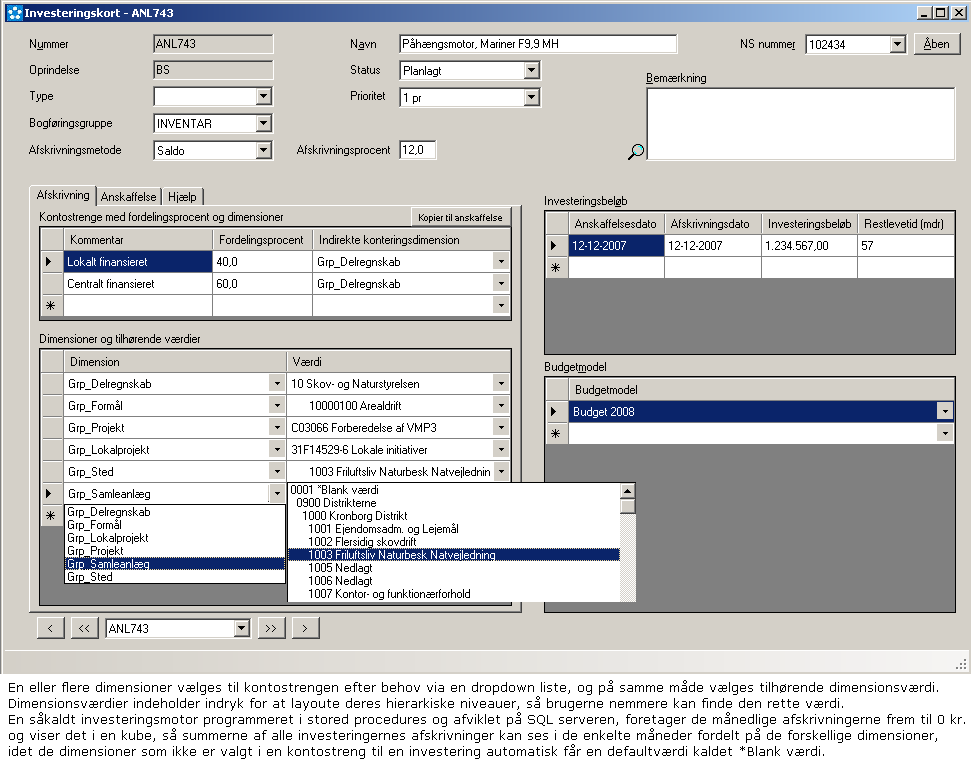Click the Åben button
The height and width of the screenshot is (766, 971).
coord(936,44)
